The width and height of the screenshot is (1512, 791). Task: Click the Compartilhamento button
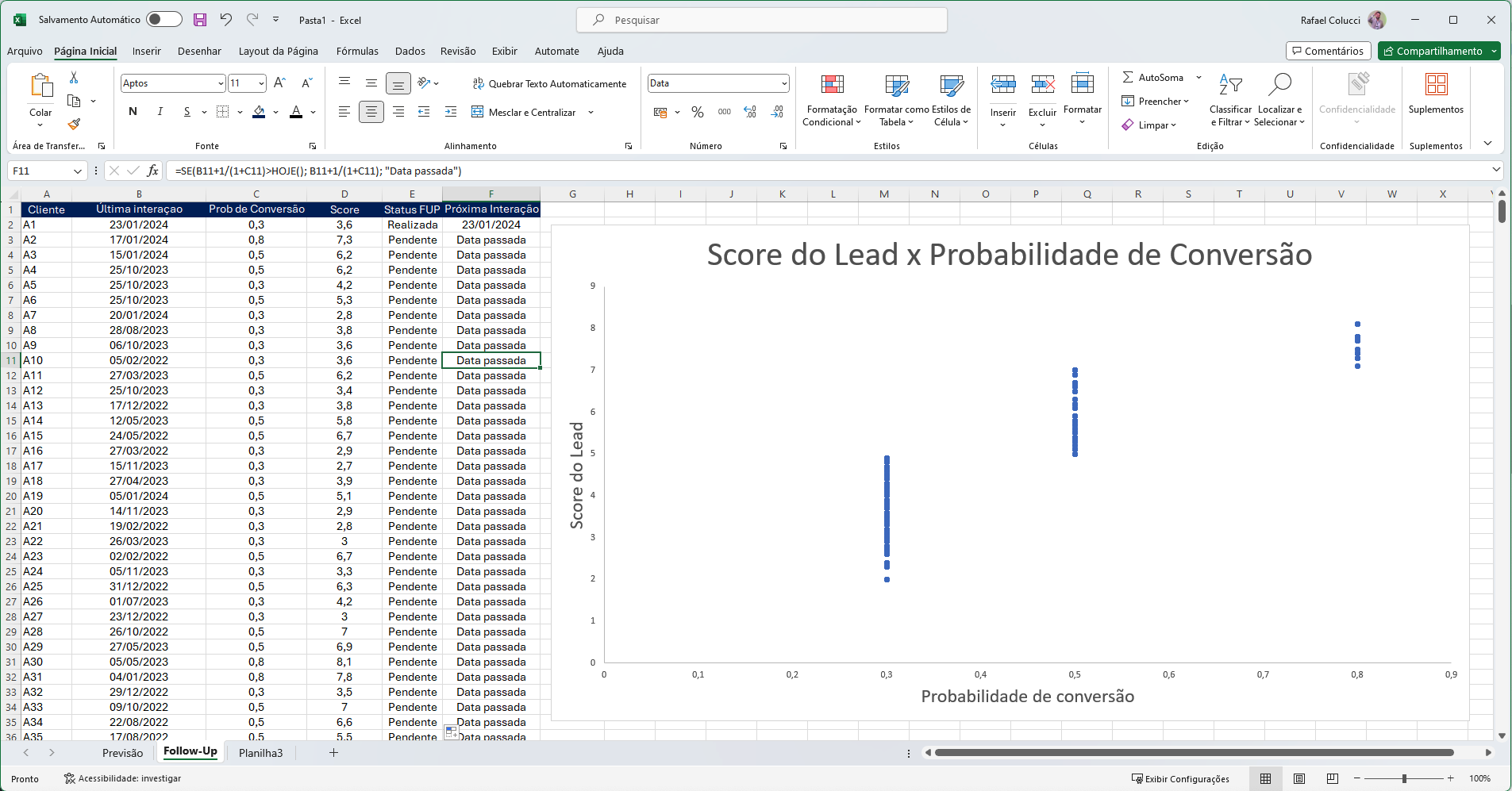pos(1433,51)
